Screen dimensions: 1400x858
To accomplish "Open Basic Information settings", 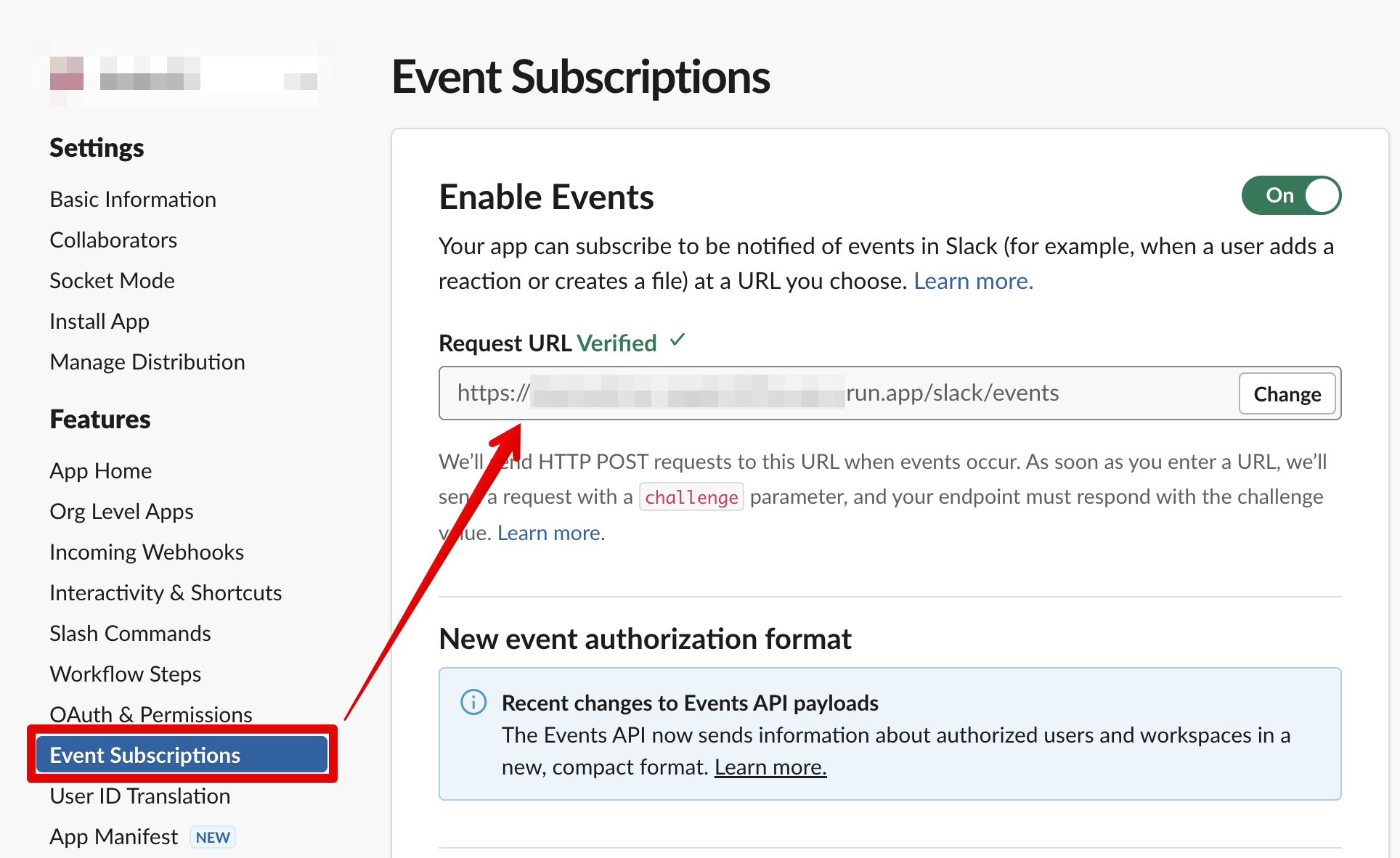I will [133, 199].
